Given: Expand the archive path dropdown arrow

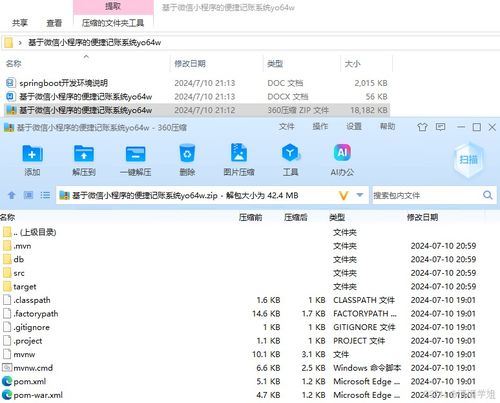Looking at the screenshot, I should pos(360,195).
